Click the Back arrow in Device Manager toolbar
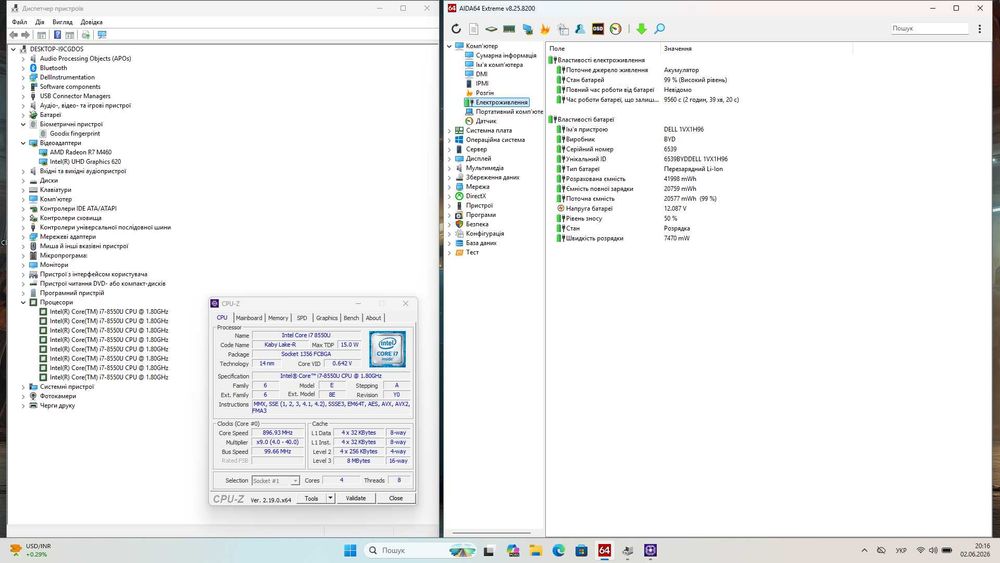This screenshot has width=1000, height=563. pyautogui.click(x=13, y=35)
